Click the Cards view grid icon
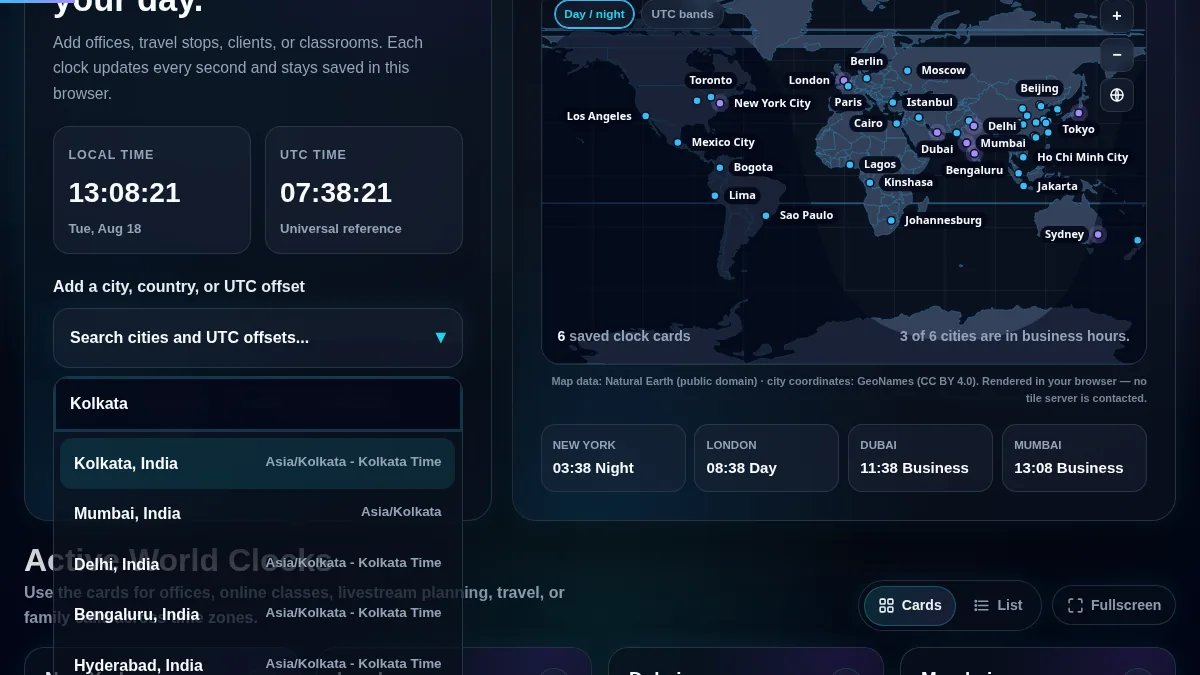1200x675 pixels. [886, 605]
